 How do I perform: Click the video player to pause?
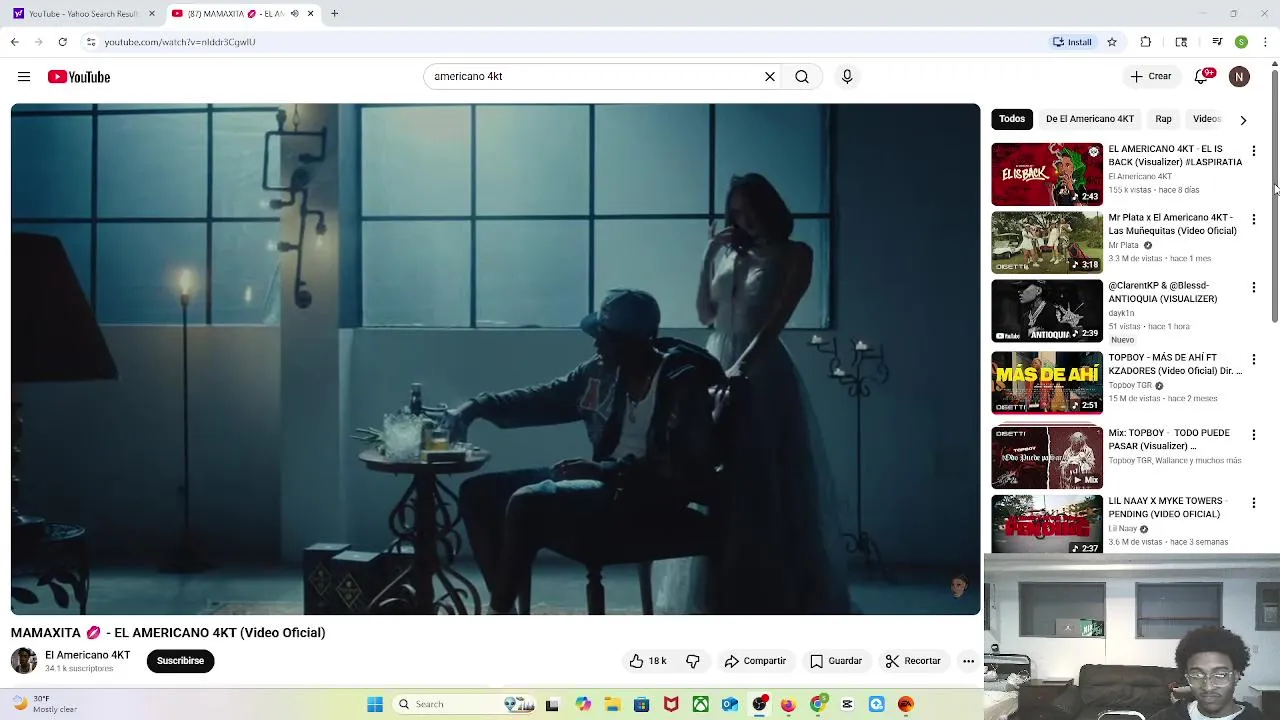point(495,359)
